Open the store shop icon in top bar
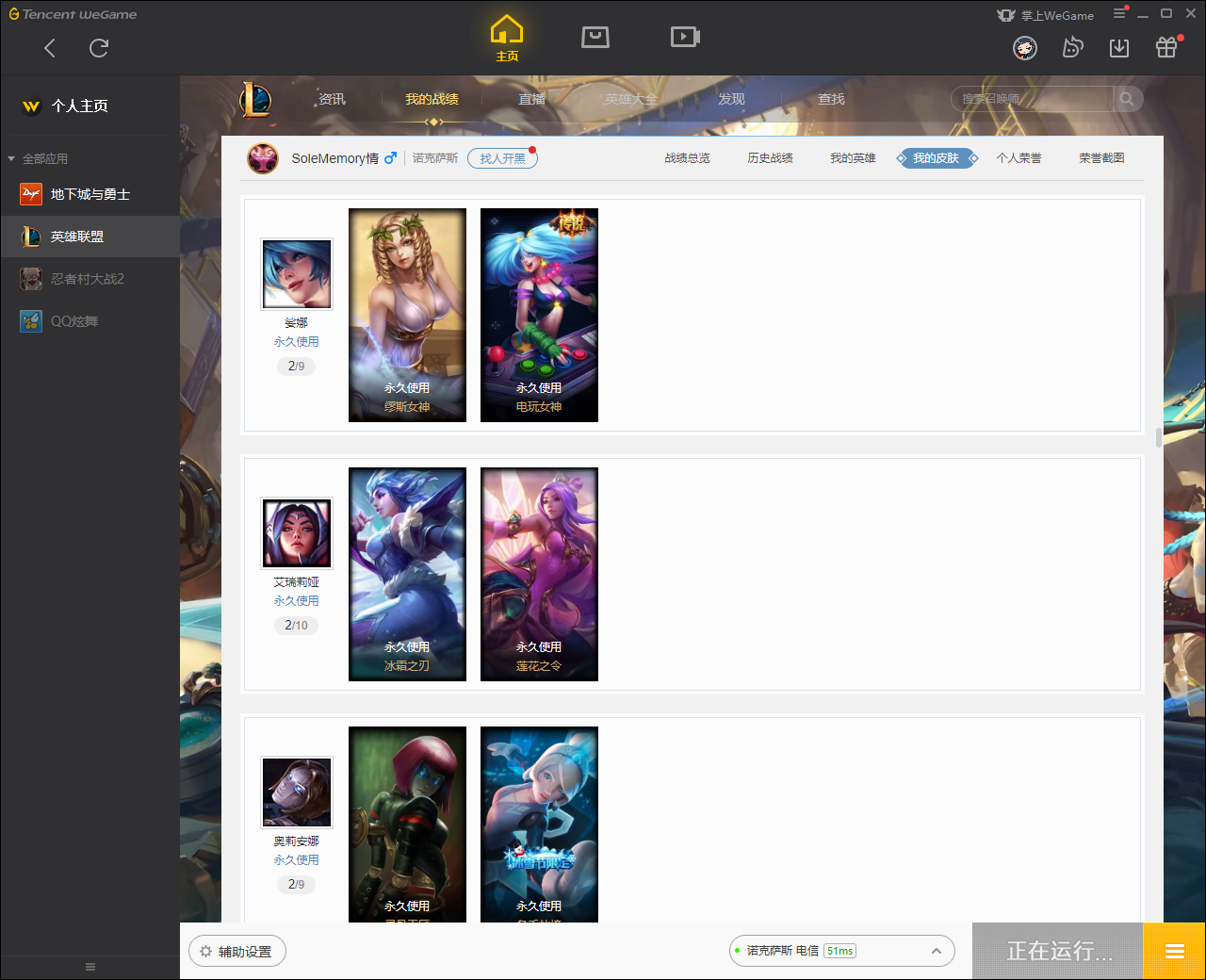 click(x=595, y=37)
